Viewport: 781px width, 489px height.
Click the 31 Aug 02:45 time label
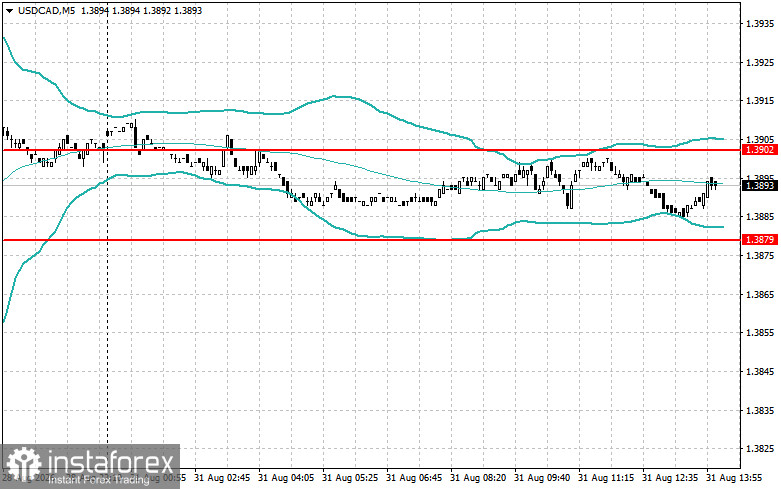222,478
